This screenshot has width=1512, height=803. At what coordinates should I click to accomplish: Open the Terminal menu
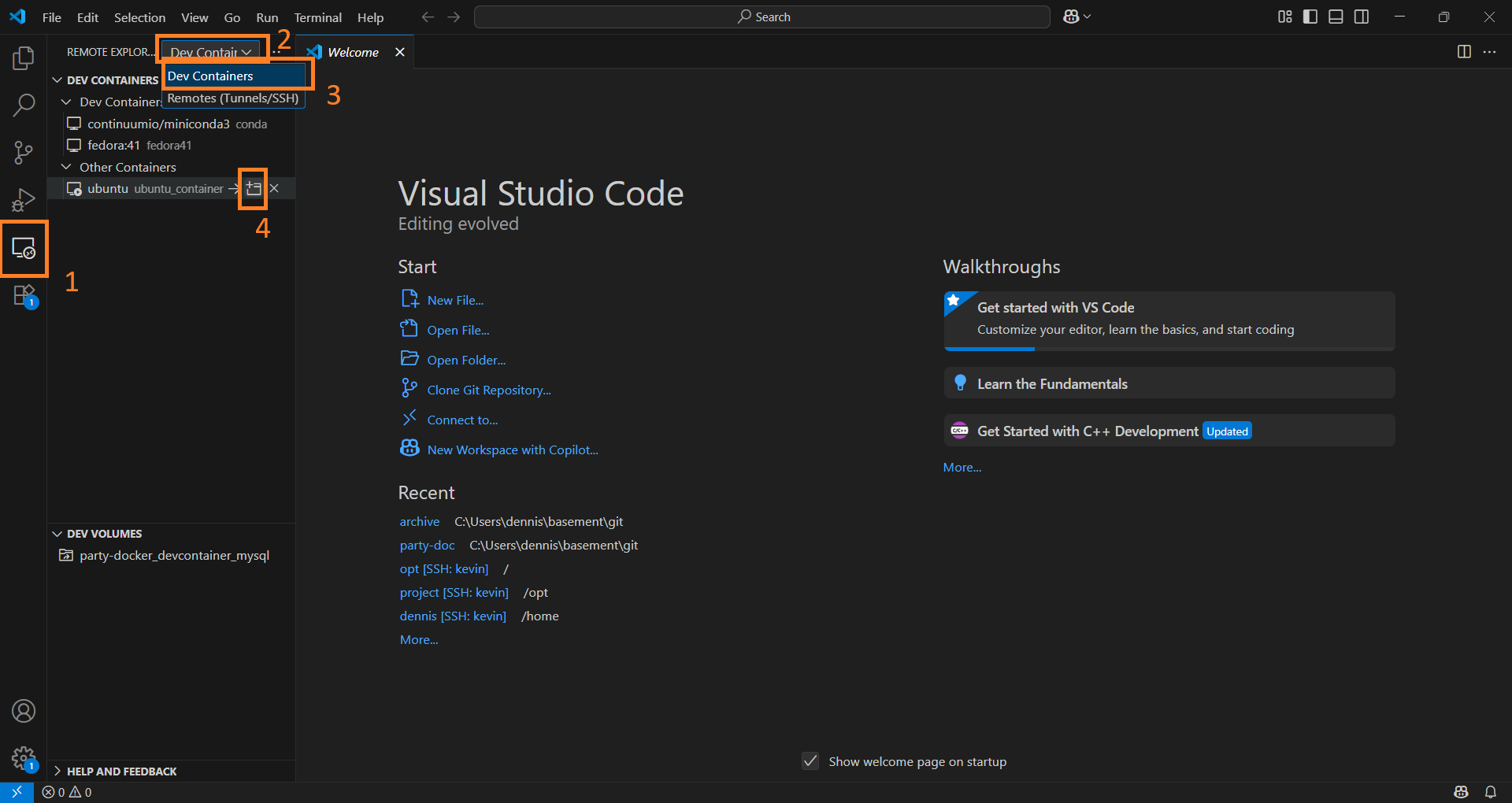pyautogui.click(x=317, y=17)
